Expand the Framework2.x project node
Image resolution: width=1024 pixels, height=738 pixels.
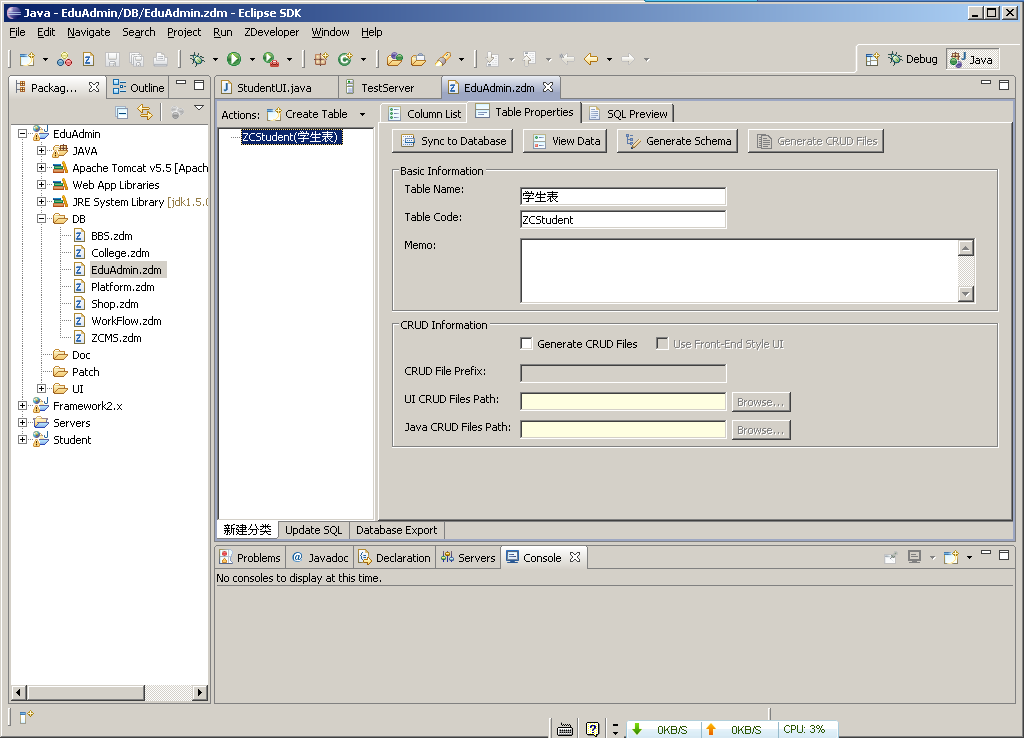coord(23,406)
